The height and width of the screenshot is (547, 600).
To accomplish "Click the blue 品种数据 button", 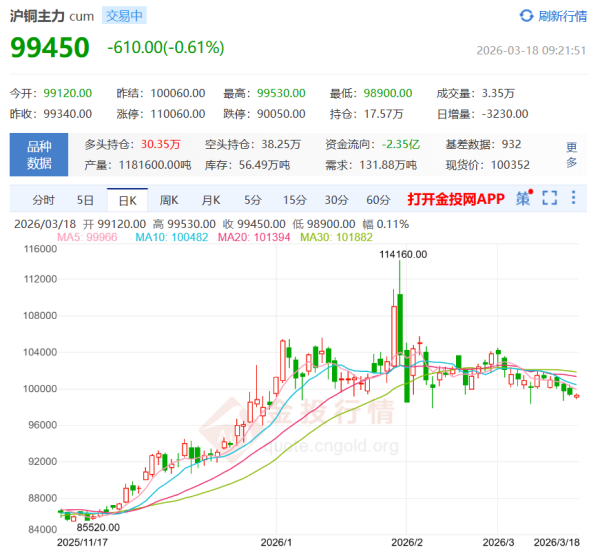I will click(39, 155).
